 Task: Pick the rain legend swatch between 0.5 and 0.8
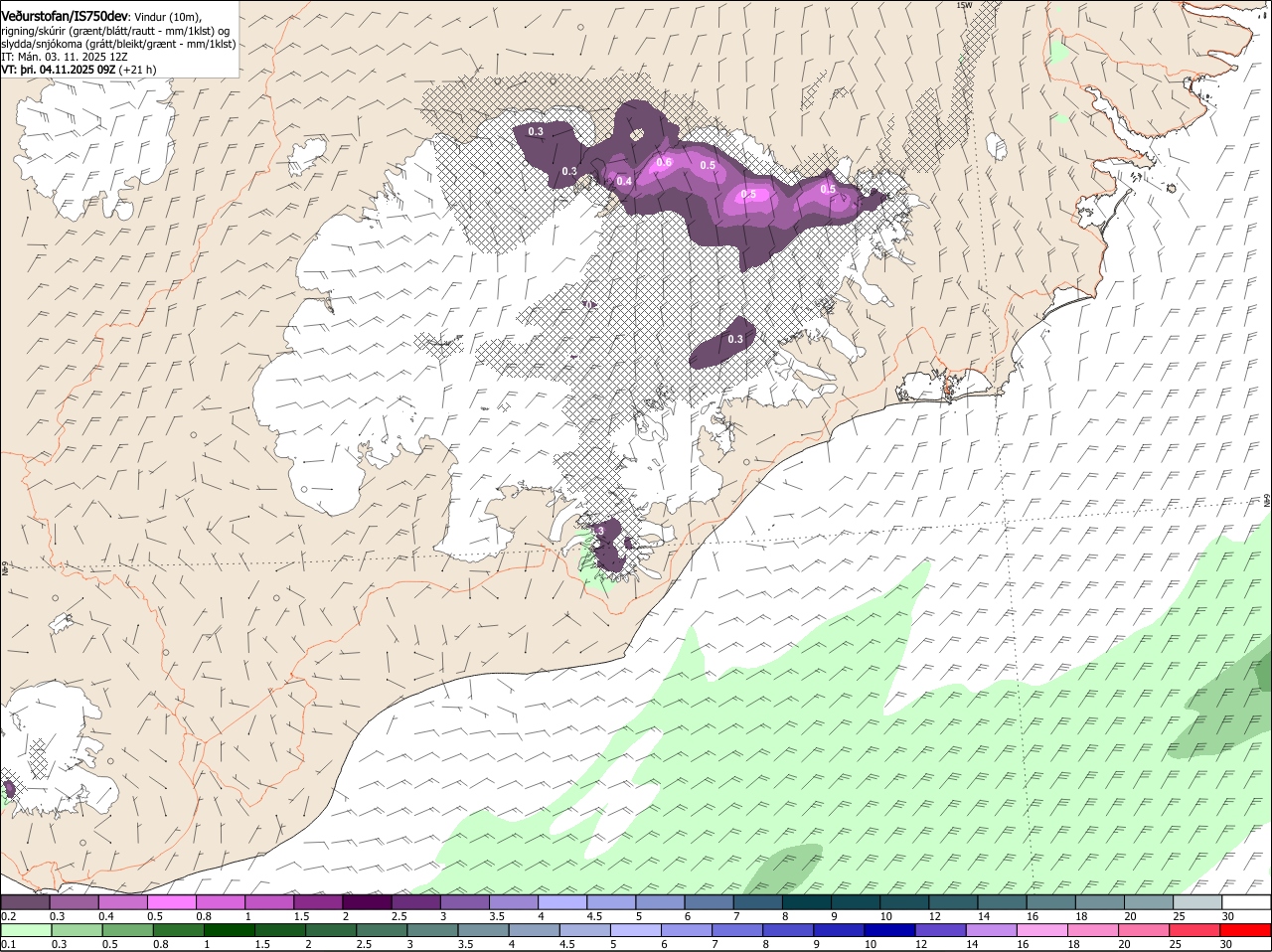click(127, 930)
